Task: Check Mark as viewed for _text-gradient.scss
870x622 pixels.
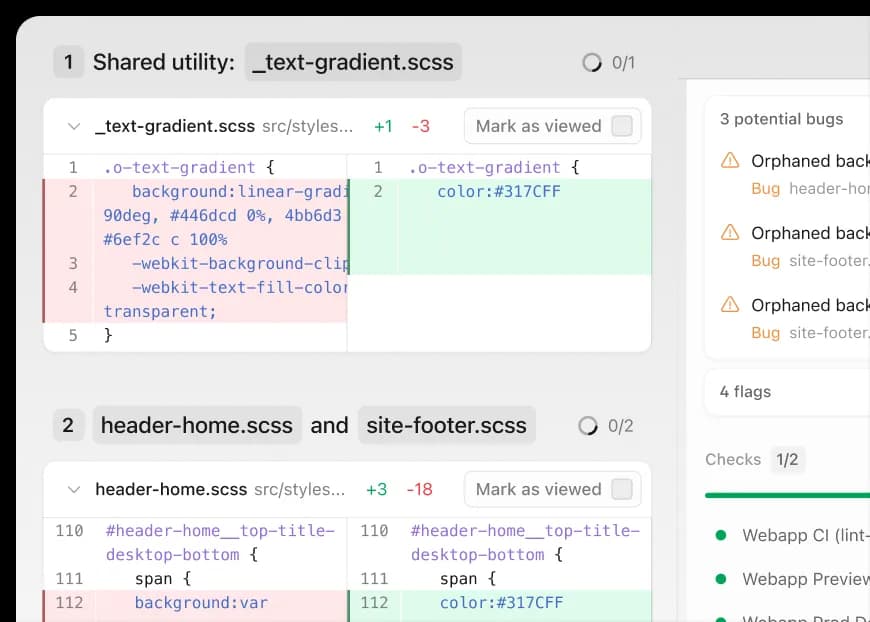Action: (x=621, y=126)
